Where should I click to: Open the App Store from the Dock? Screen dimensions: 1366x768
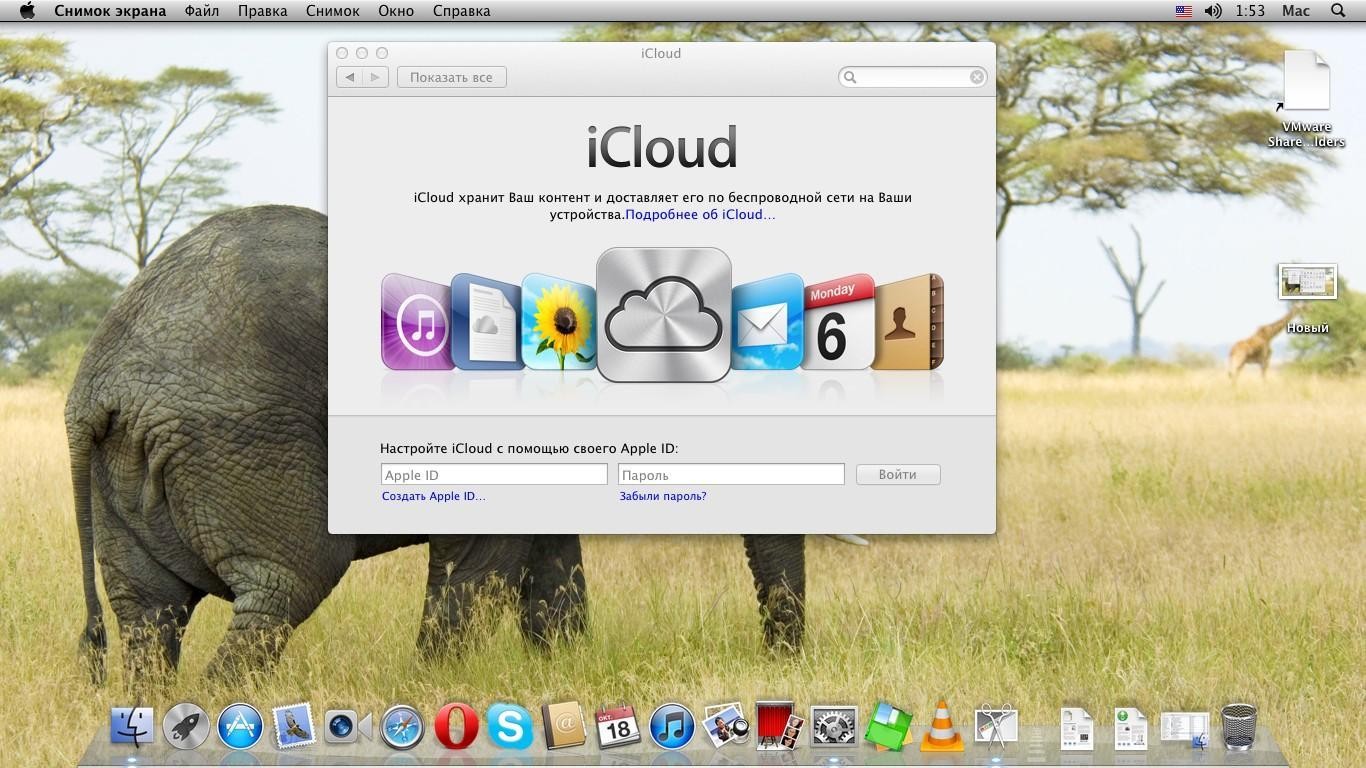point(240,727)
